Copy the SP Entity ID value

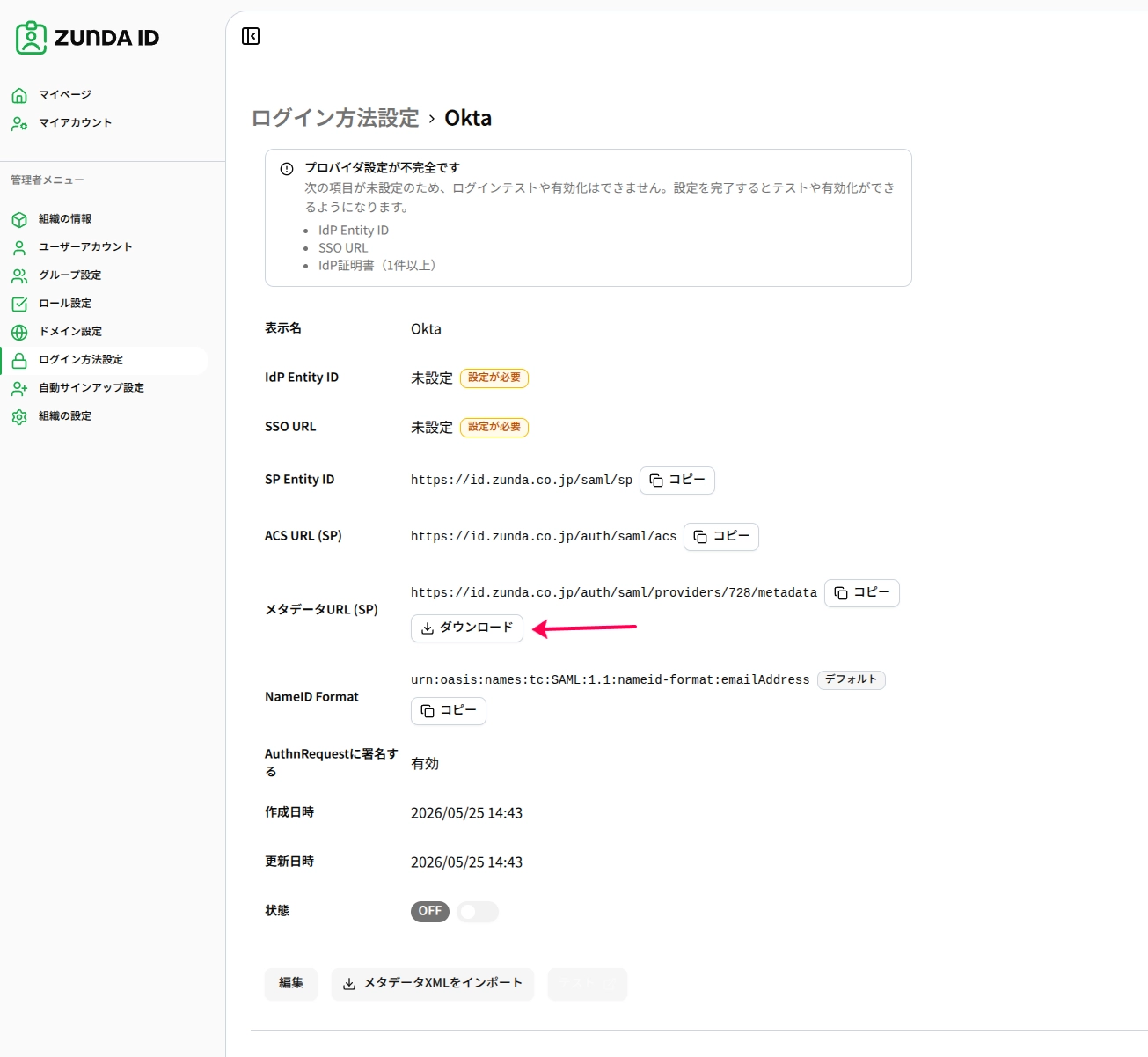point(677,481)
